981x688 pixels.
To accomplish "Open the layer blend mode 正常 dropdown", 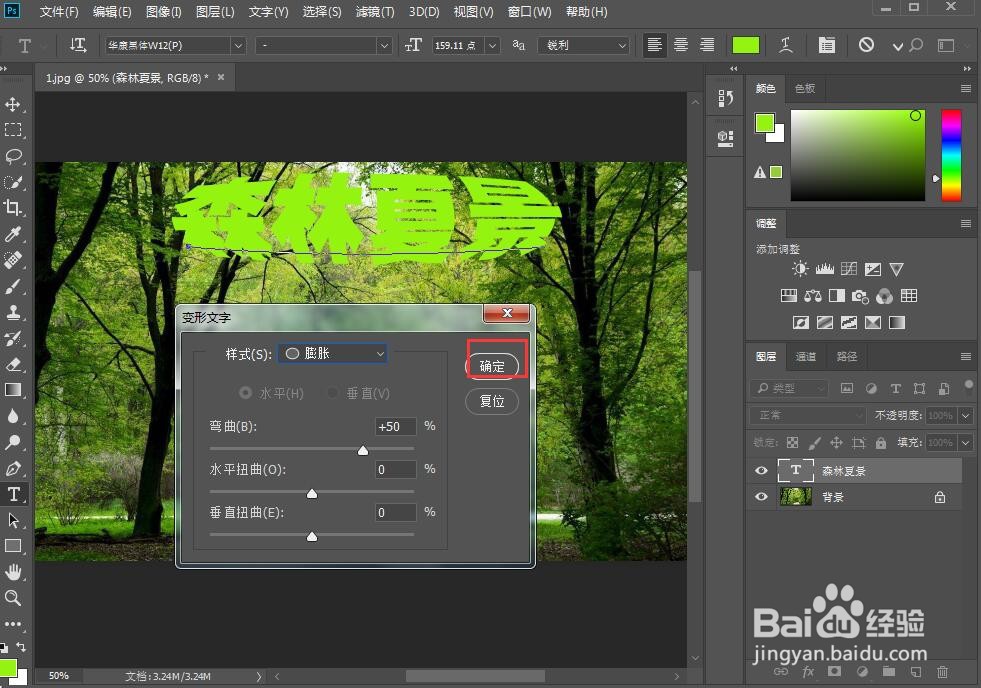I will pyautogui.click(x=808, y=415).
